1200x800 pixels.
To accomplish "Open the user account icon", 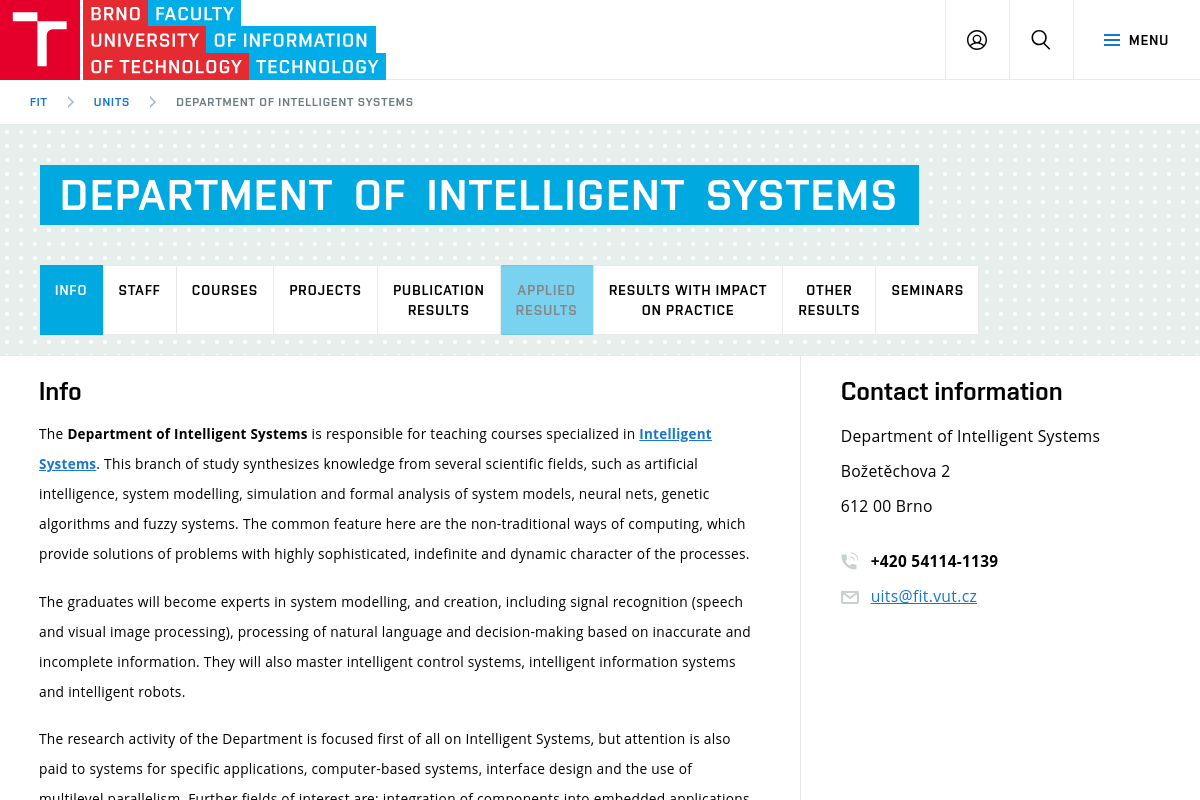I will pyautogui.click(x=977, y=40).
